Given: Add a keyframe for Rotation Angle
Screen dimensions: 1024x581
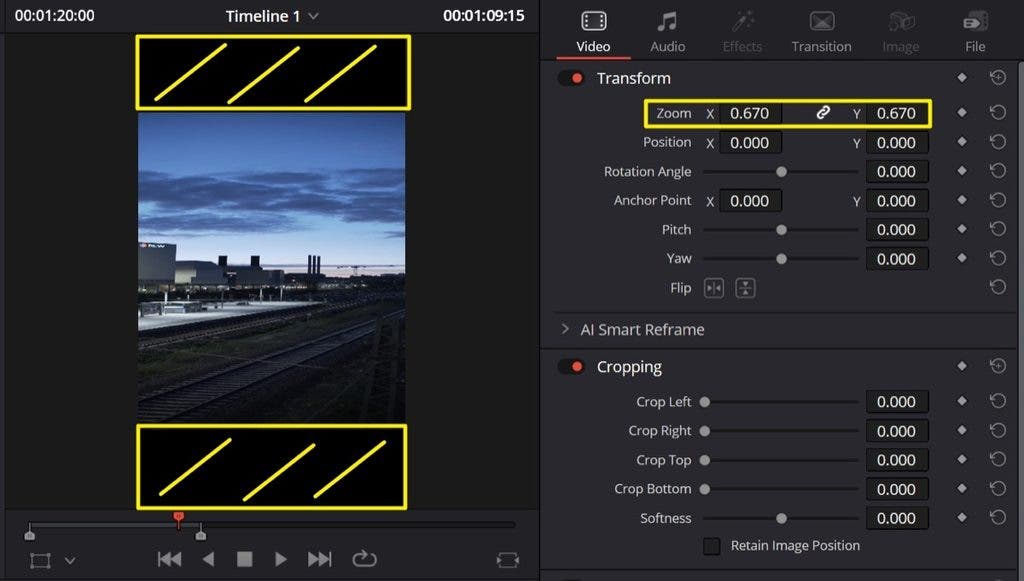Looking at the screenshot, I should pos(962,170).
